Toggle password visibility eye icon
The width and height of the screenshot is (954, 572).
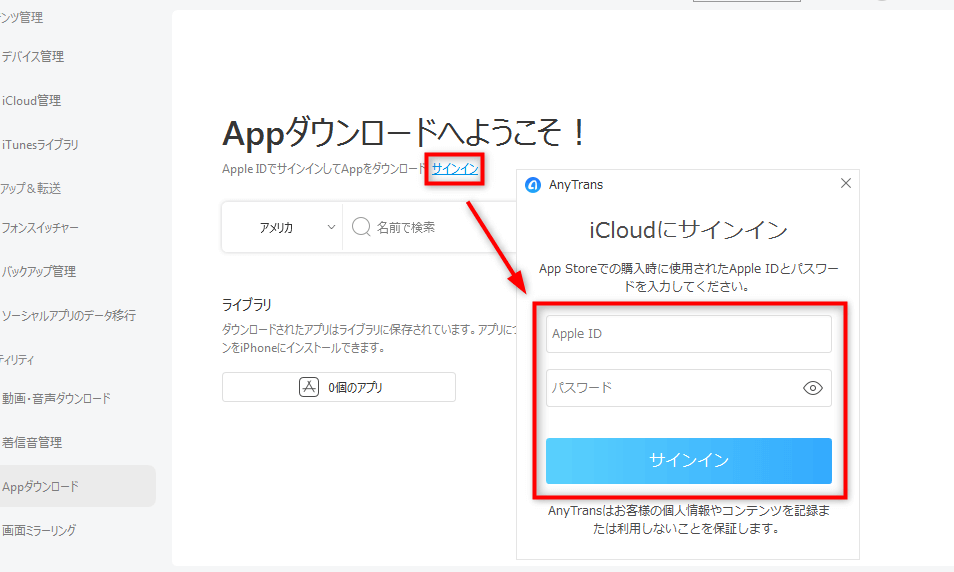point(812,388)
